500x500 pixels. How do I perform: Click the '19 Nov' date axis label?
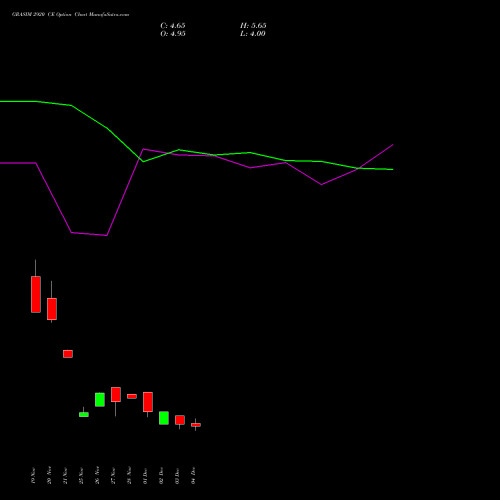point(33,476)
